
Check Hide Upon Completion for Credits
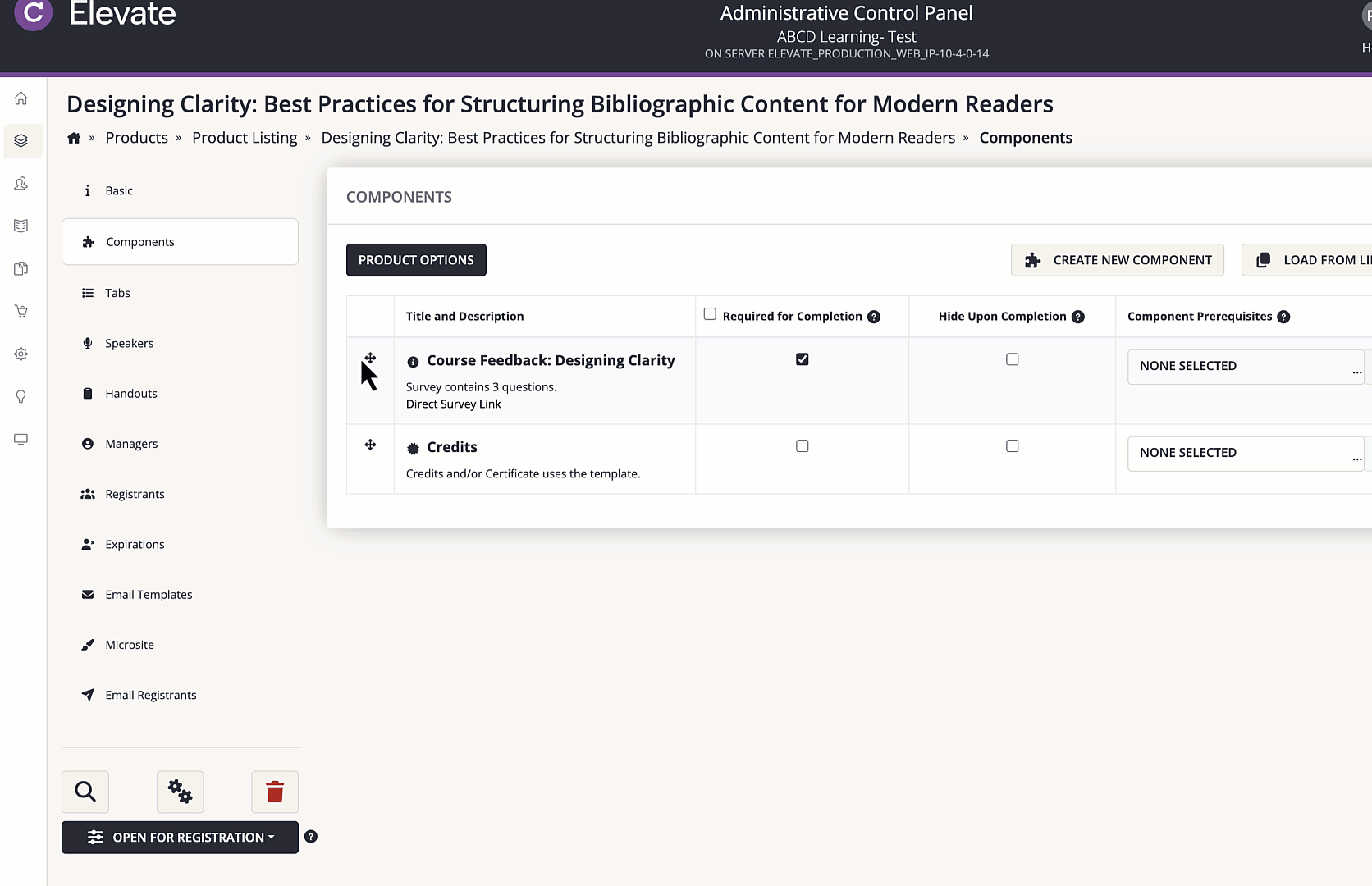[1013, 446]
